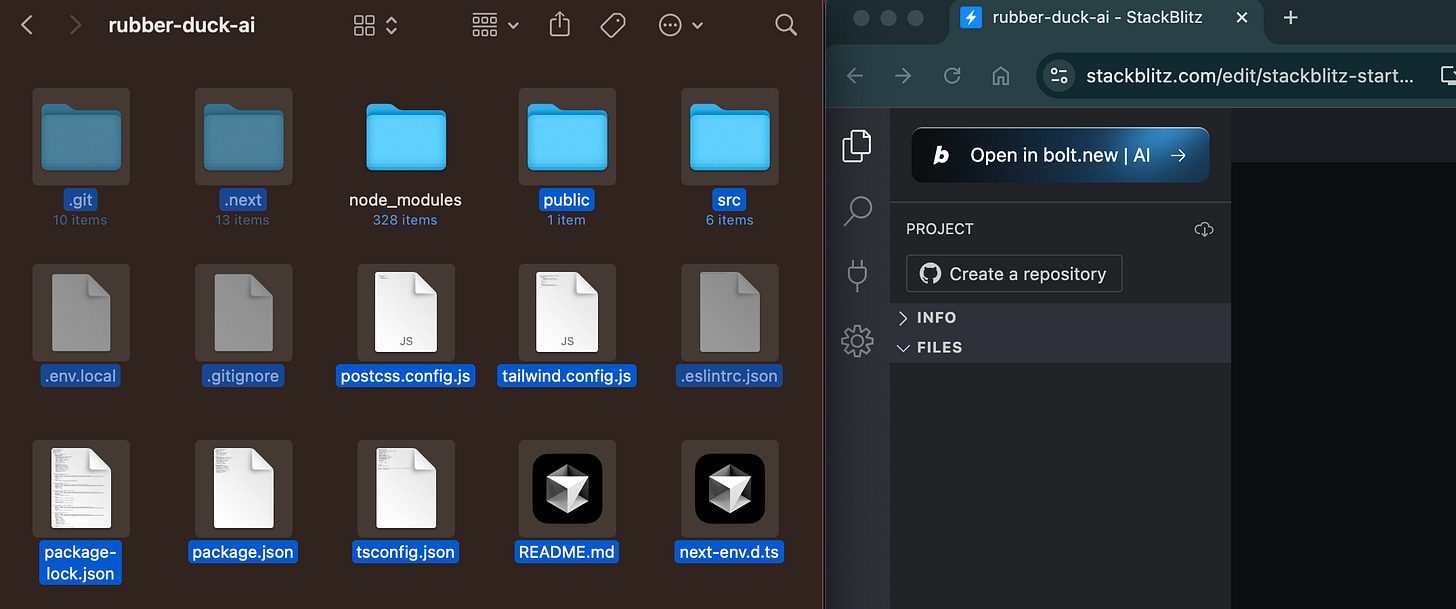Search in the Finder window
This screenshot has height=609, width=1456.
(x=787, y=25)
